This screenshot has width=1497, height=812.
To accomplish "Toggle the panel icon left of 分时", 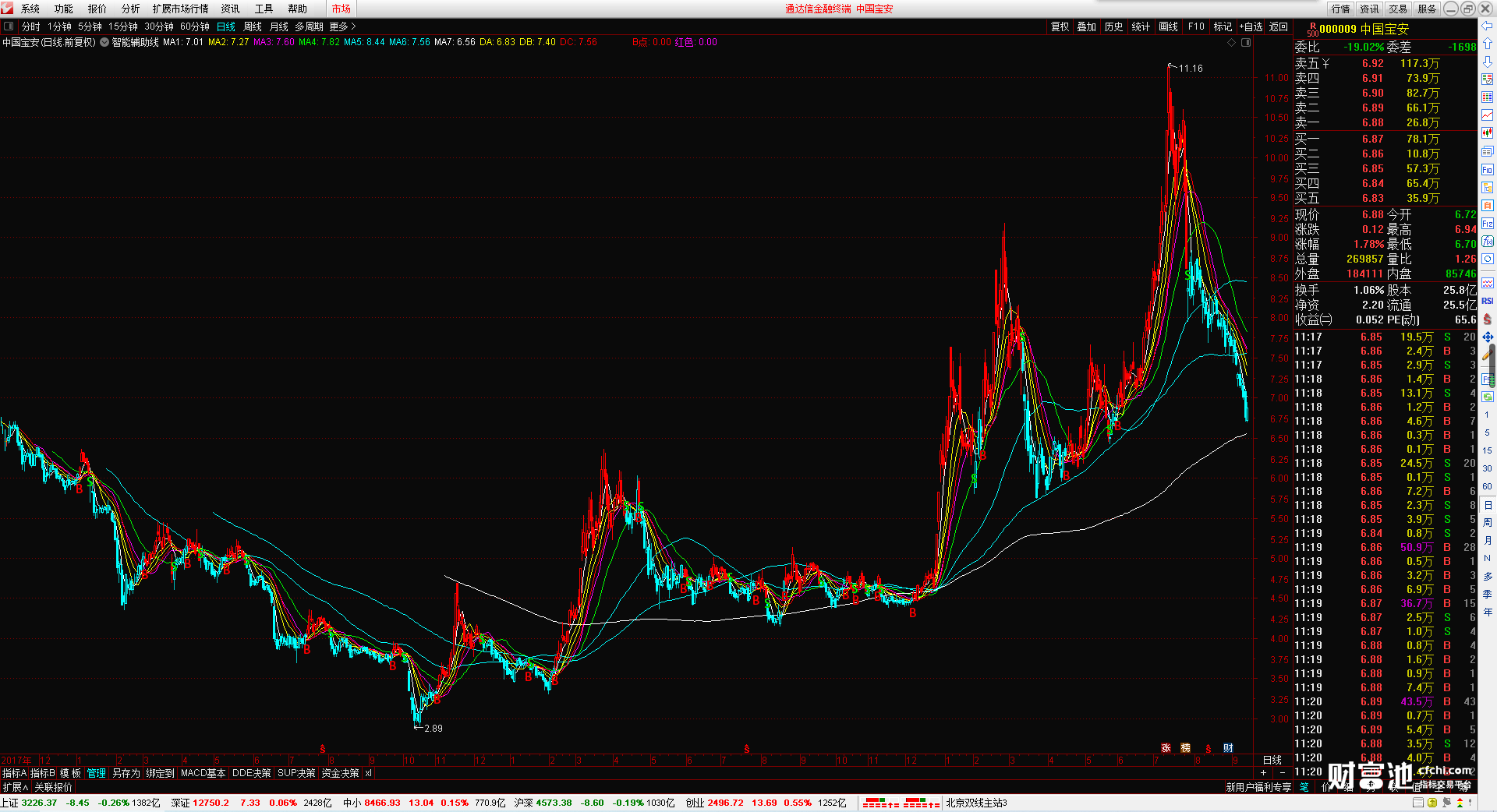I will pyautogui.click(x=9, y=26).
